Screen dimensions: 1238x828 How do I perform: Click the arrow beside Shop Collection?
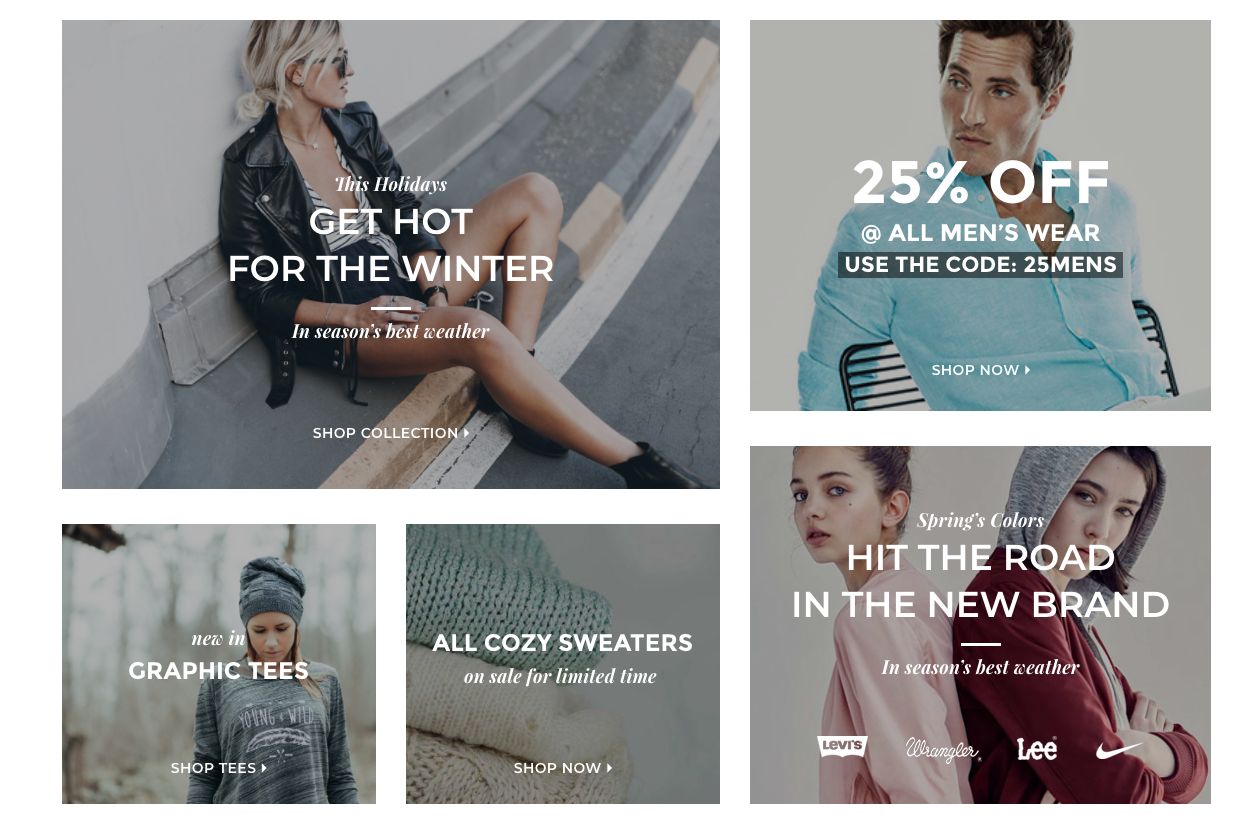(467, 433)
